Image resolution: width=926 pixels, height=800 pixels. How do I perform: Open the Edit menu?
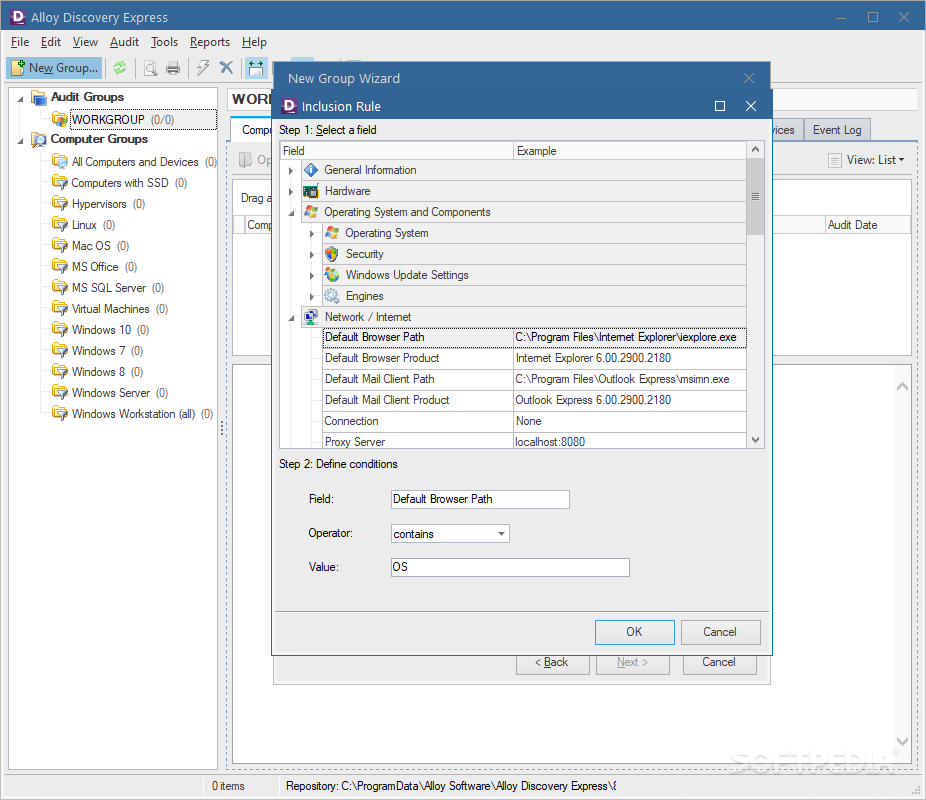coord(51,42)
